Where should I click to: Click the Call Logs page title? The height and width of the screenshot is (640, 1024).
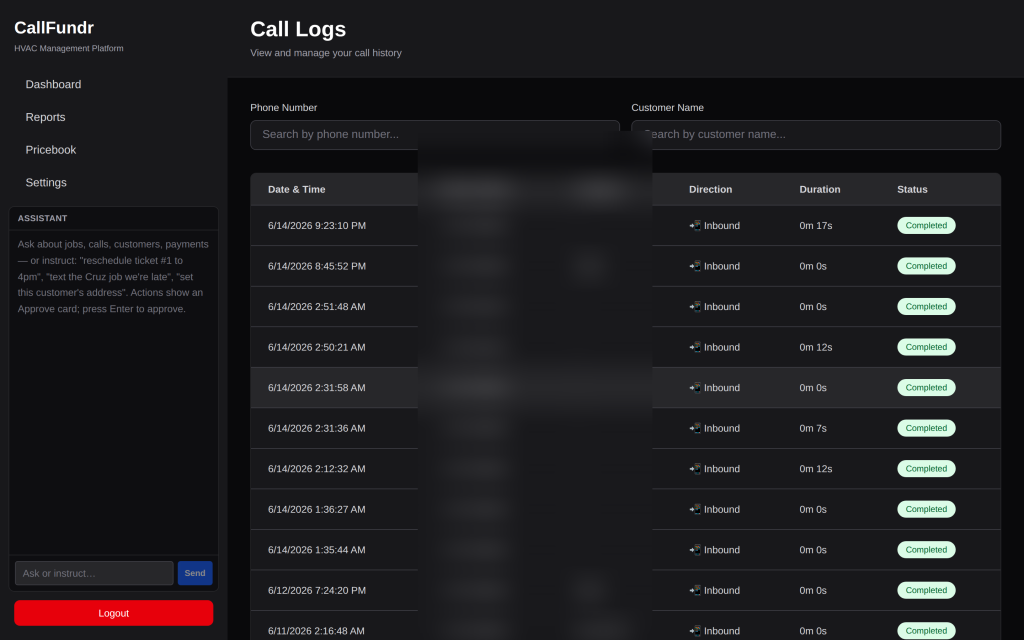298,29
